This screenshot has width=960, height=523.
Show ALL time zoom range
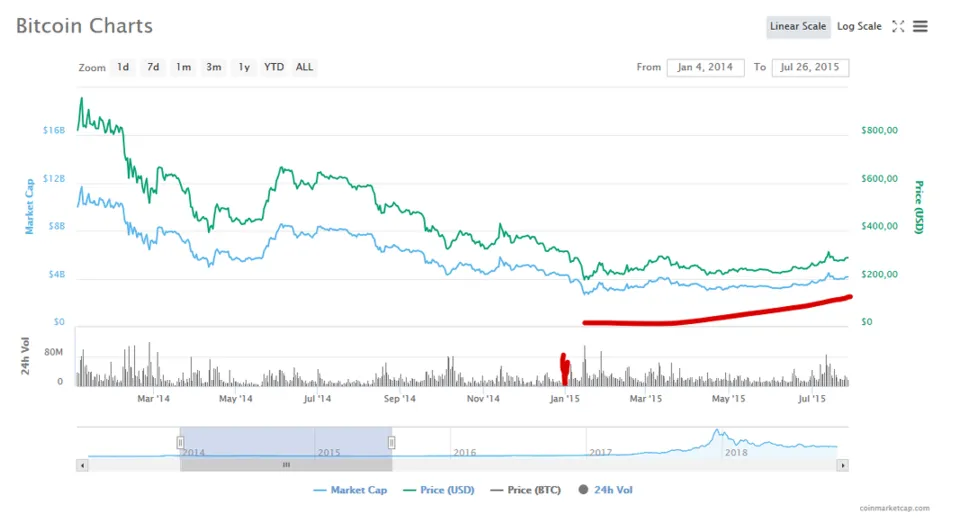click(x=304, y=67)
